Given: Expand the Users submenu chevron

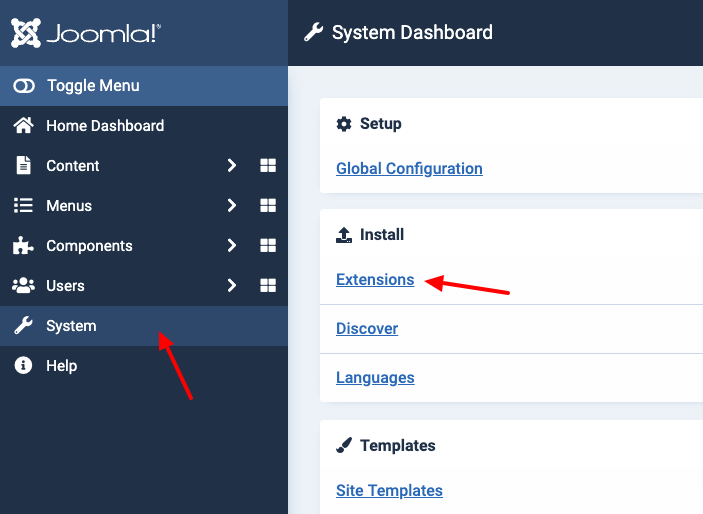Looking at the screenshot, I should coord(231,285).
